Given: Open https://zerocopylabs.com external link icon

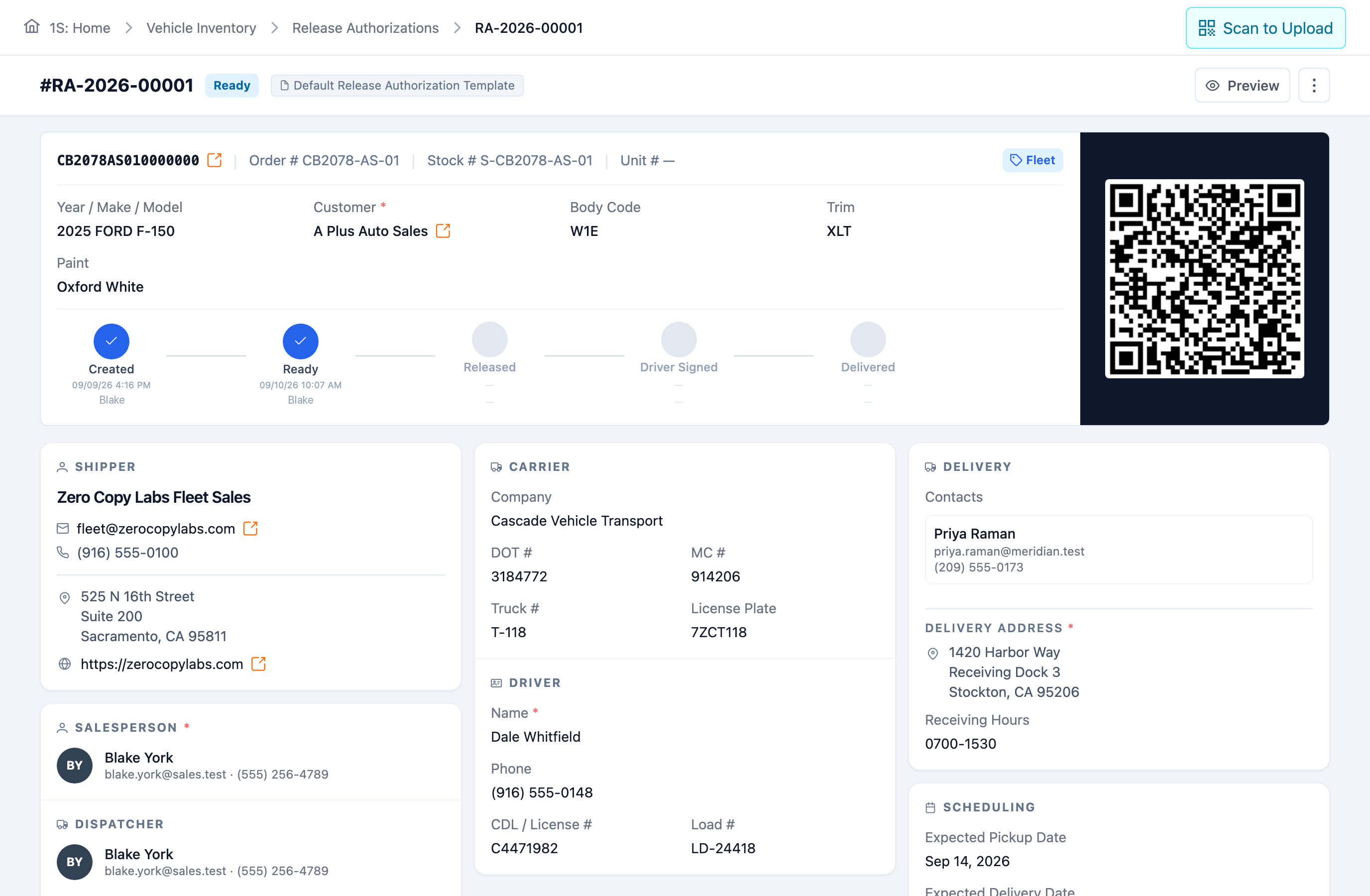Looking at the screenshot, I should pos(258,664).
